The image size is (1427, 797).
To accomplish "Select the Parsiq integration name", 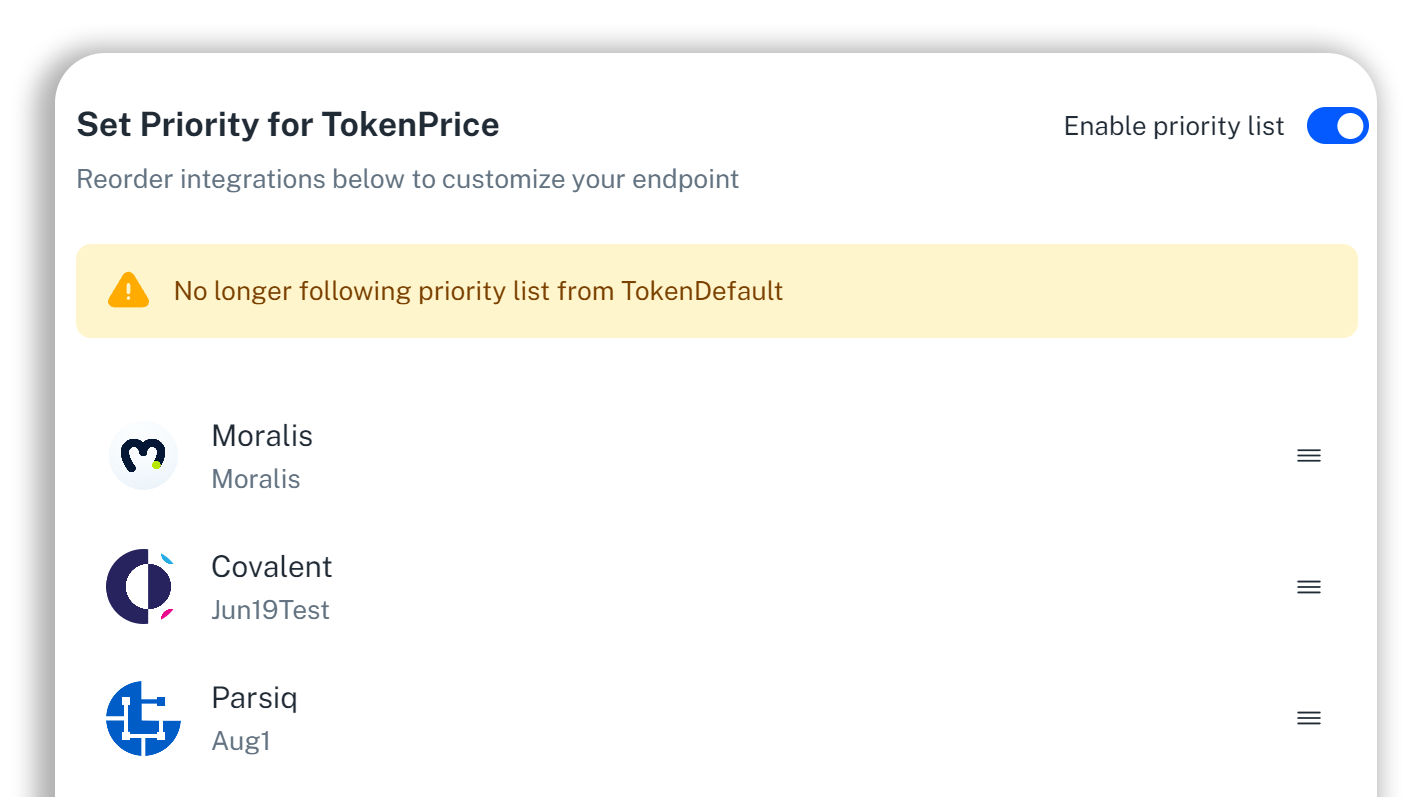I will (x=254, y=698).
